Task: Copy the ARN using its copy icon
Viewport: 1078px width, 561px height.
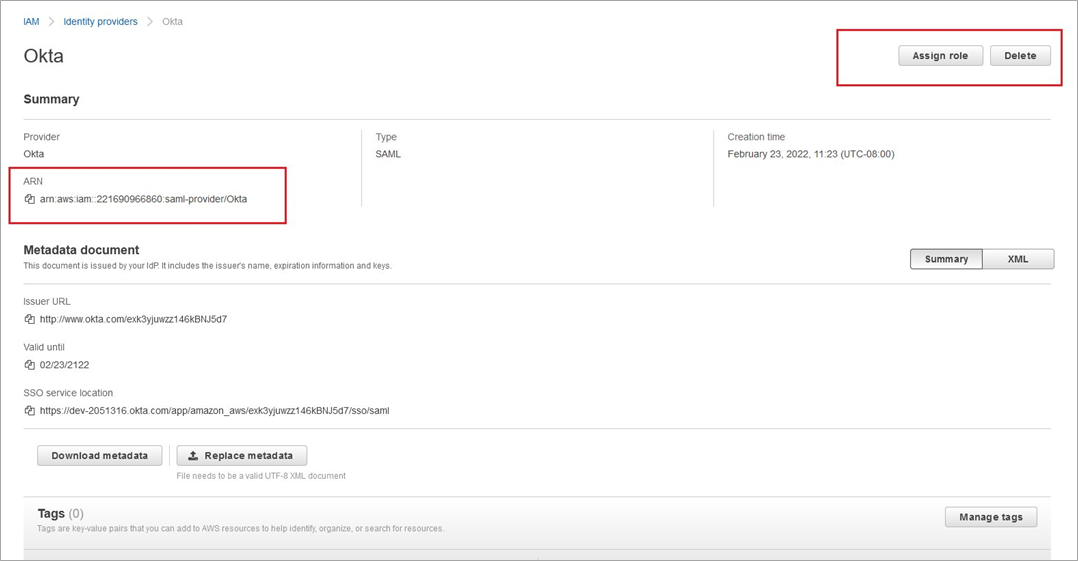Action: (30, 199)
